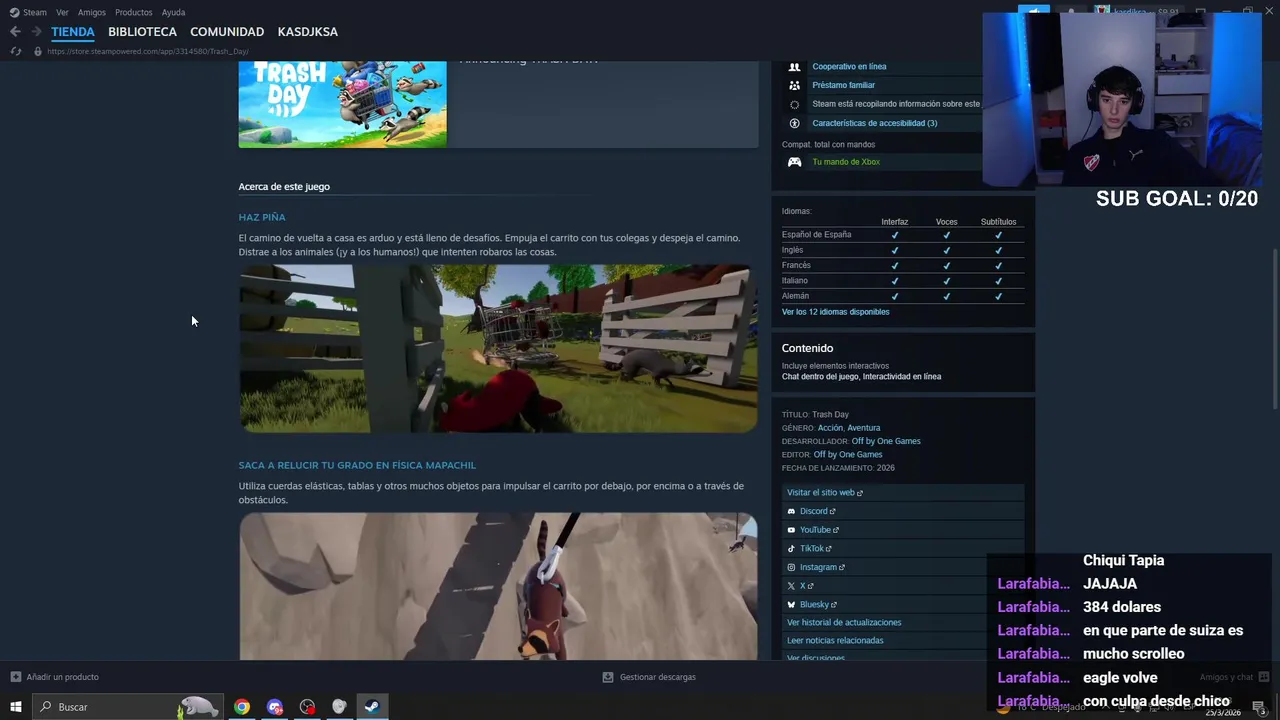Image resolution: width=1280 pixels, height=720 pixels.
Task: Open the Amigos menu
Action: [92, 12]
